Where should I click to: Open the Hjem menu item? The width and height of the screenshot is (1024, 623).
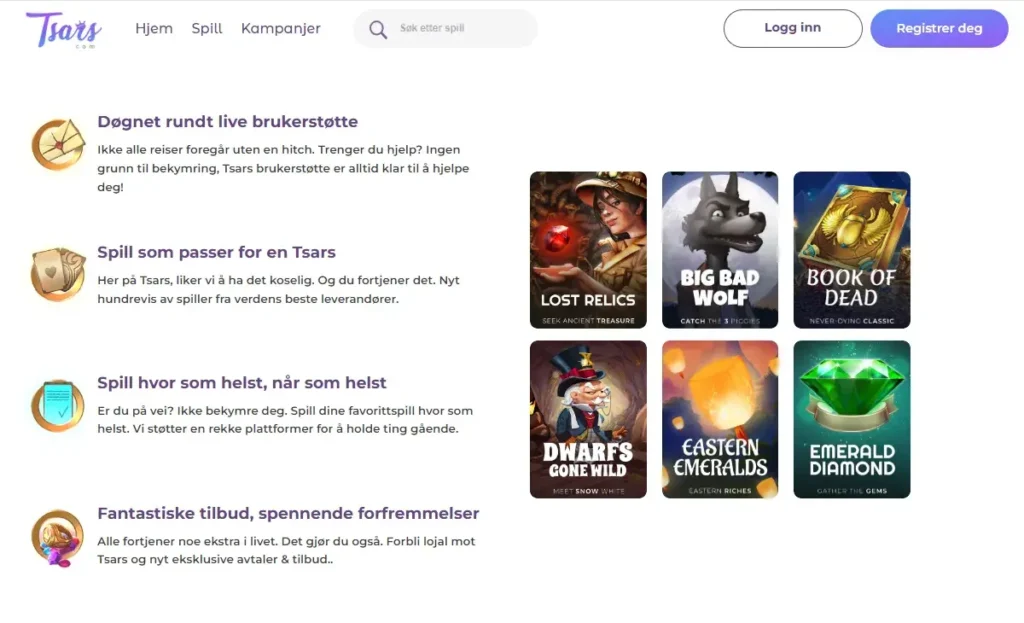154,28
